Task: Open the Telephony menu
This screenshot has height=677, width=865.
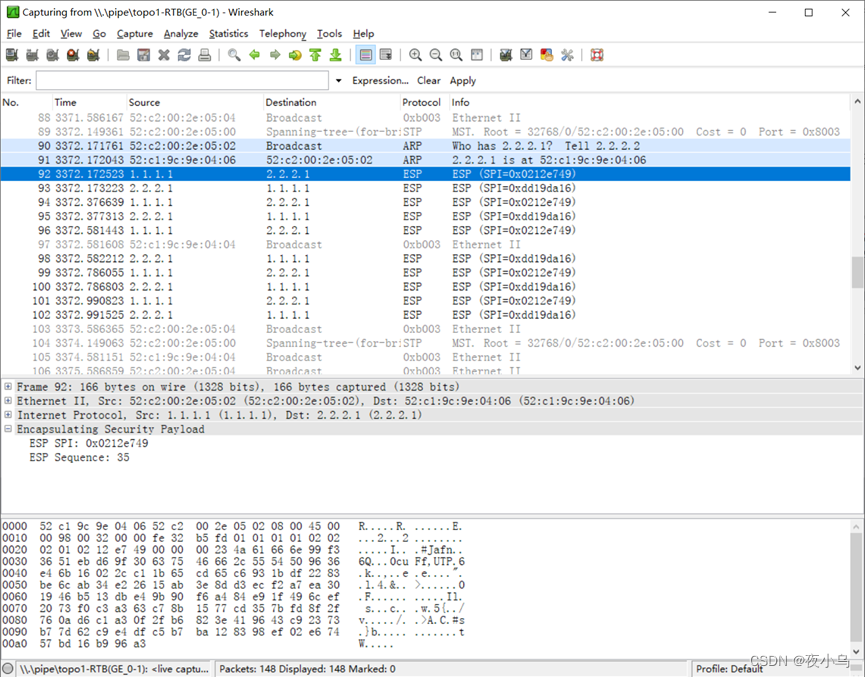Action: pos(282,34)
